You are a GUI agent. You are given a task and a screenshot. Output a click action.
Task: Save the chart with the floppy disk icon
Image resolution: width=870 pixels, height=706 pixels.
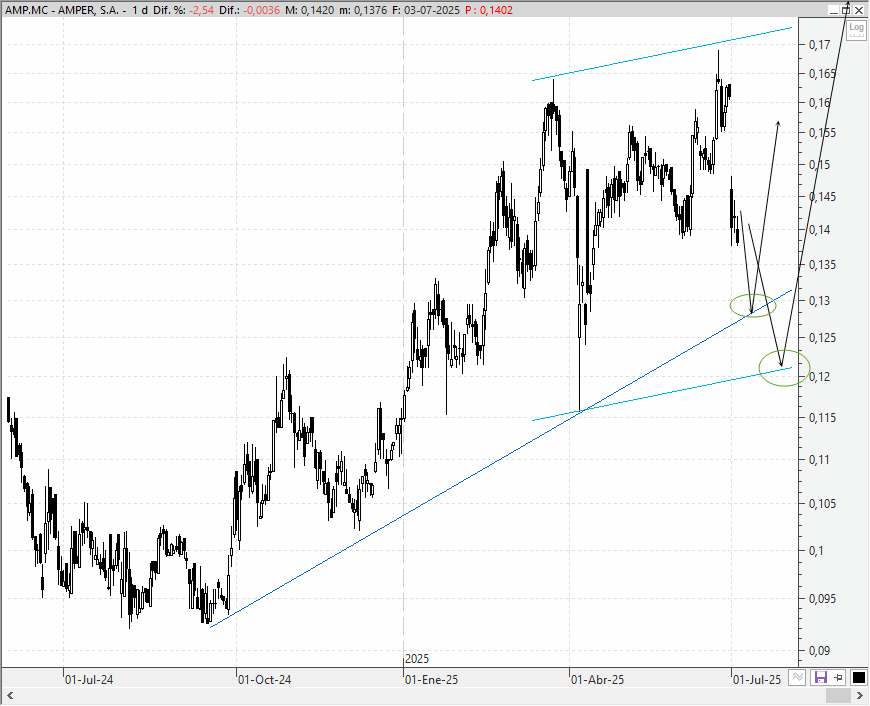point(820,677)
